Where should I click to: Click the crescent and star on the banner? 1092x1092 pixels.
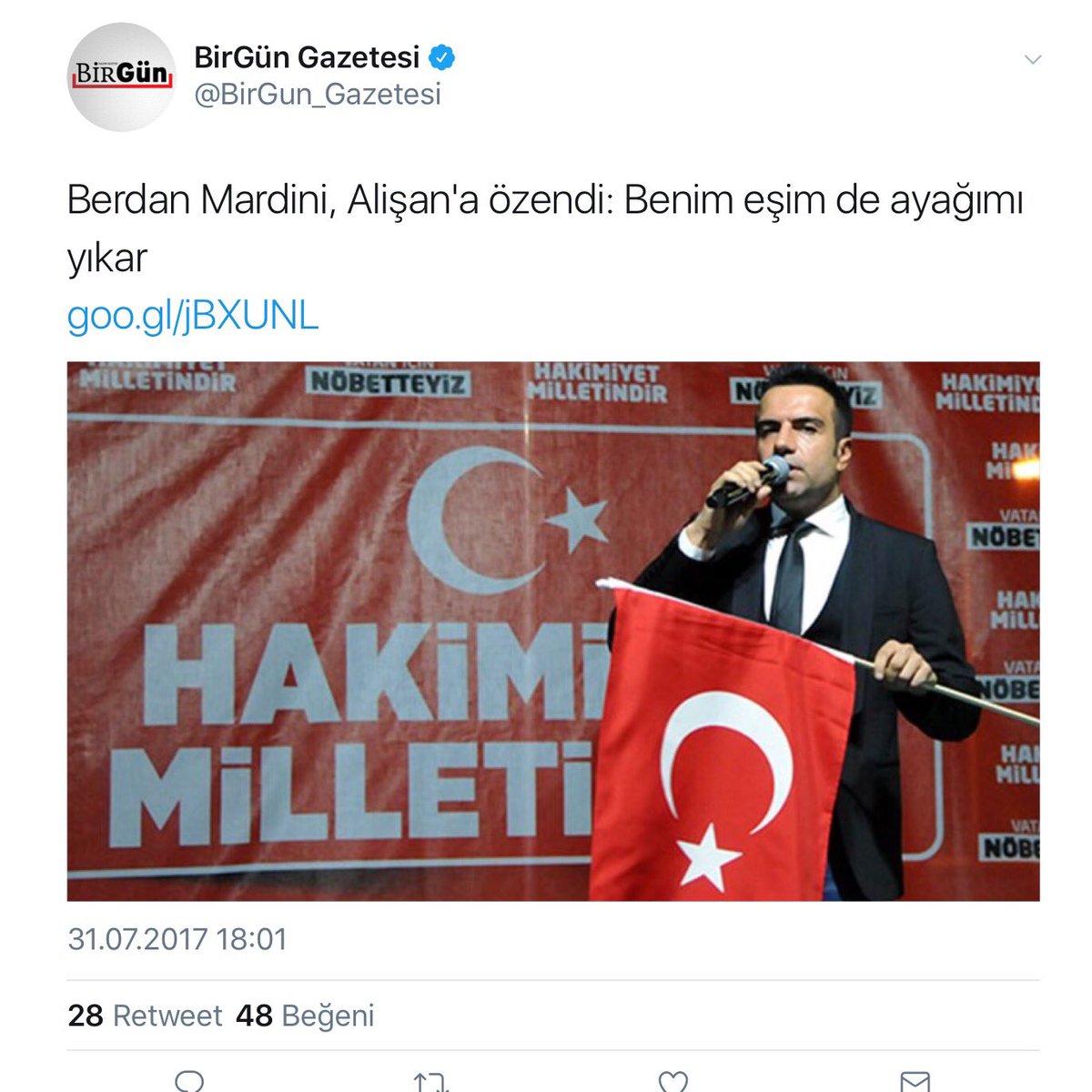(x=503, y=521)
